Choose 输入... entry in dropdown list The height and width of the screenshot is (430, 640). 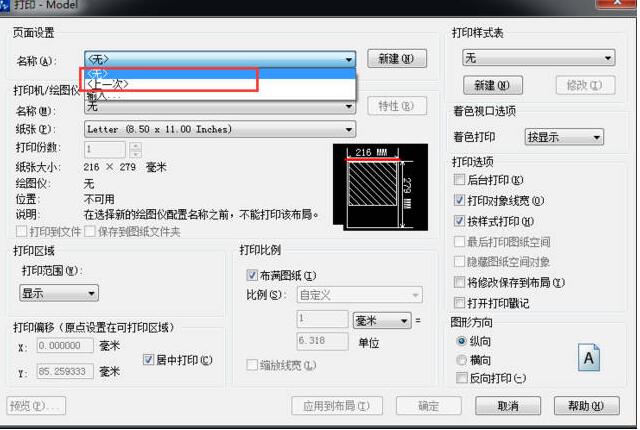(220, 96)
